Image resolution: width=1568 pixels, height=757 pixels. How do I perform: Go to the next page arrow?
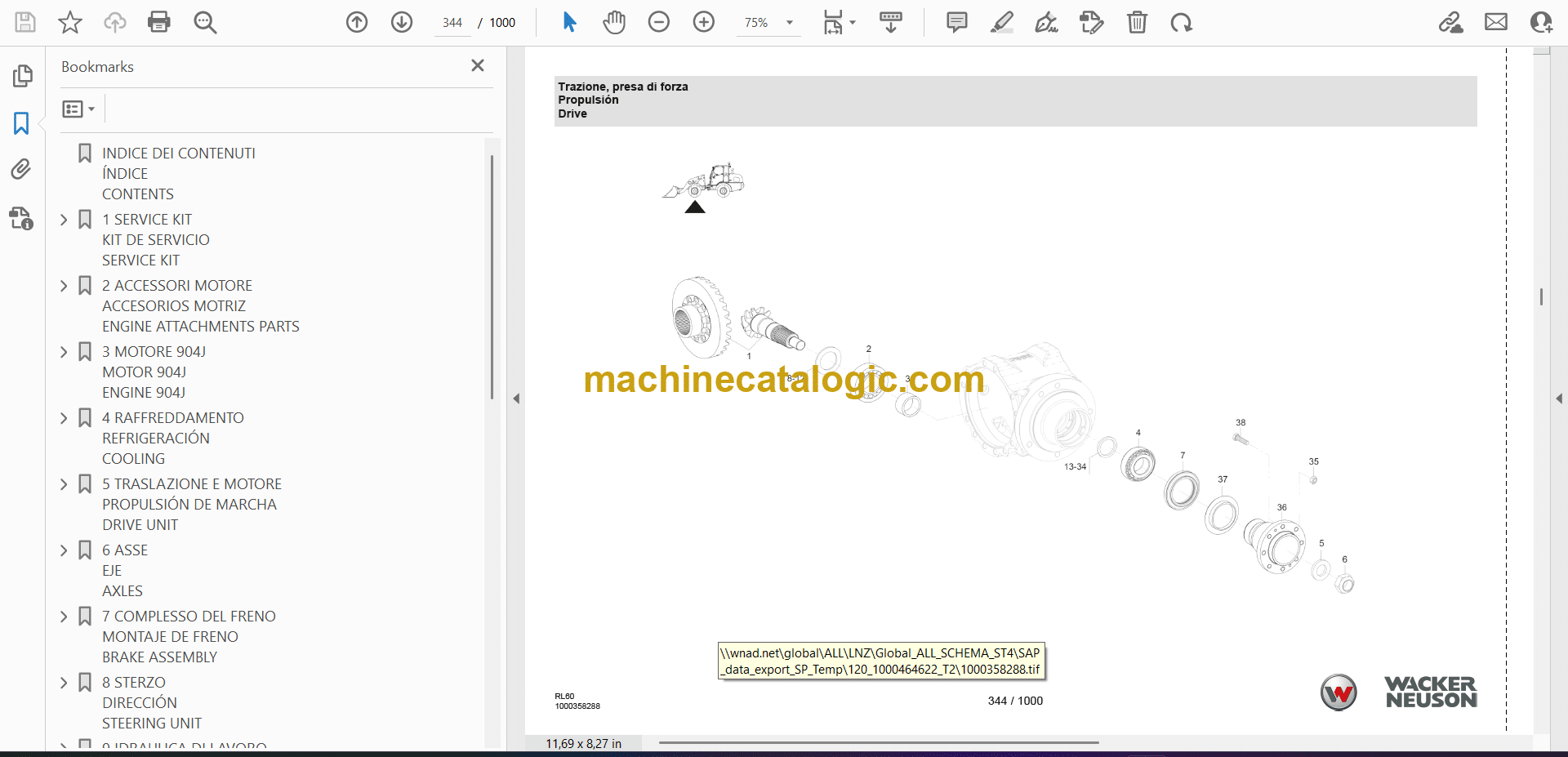pos(402,22)
